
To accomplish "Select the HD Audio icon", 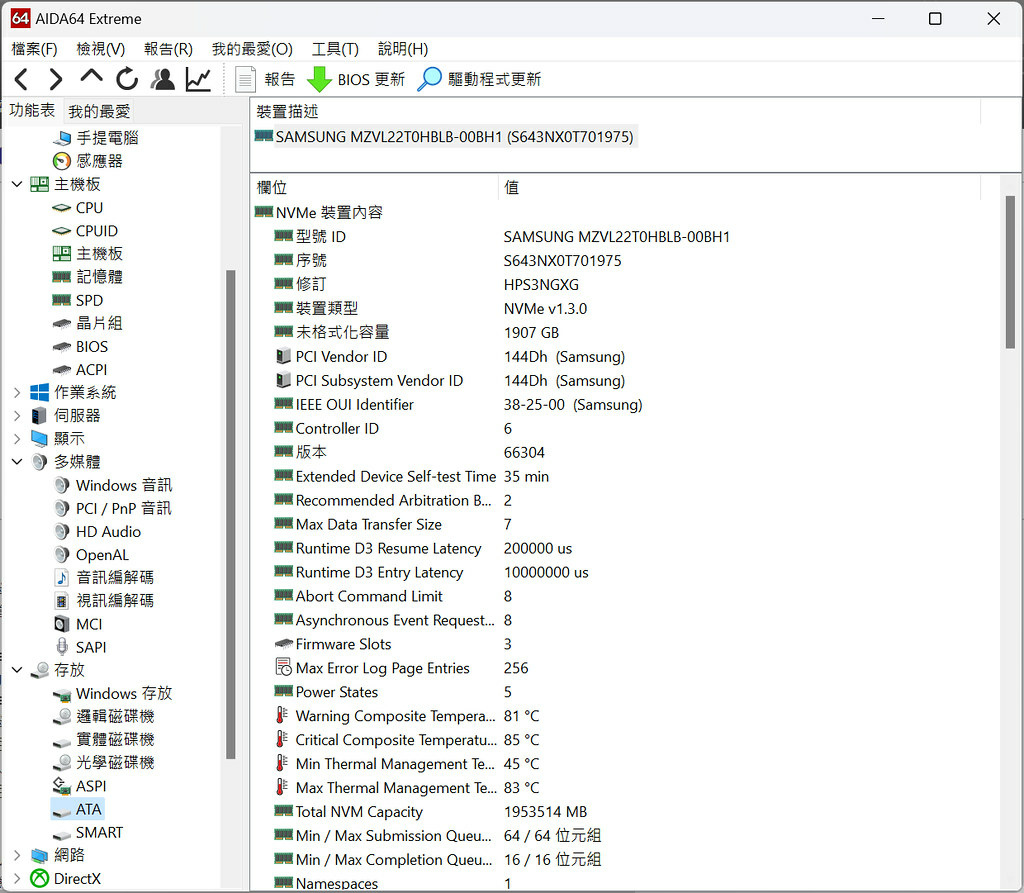I will tap(61, 532).
